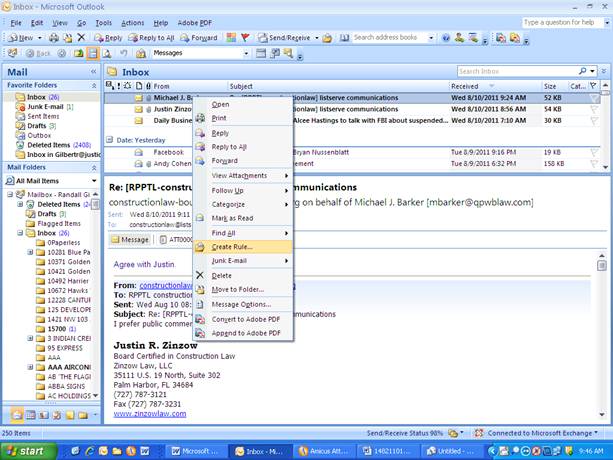Click in the Search address books field
Image resolution: width=613 pixels, height=460 pixels.
pos(390,38)
